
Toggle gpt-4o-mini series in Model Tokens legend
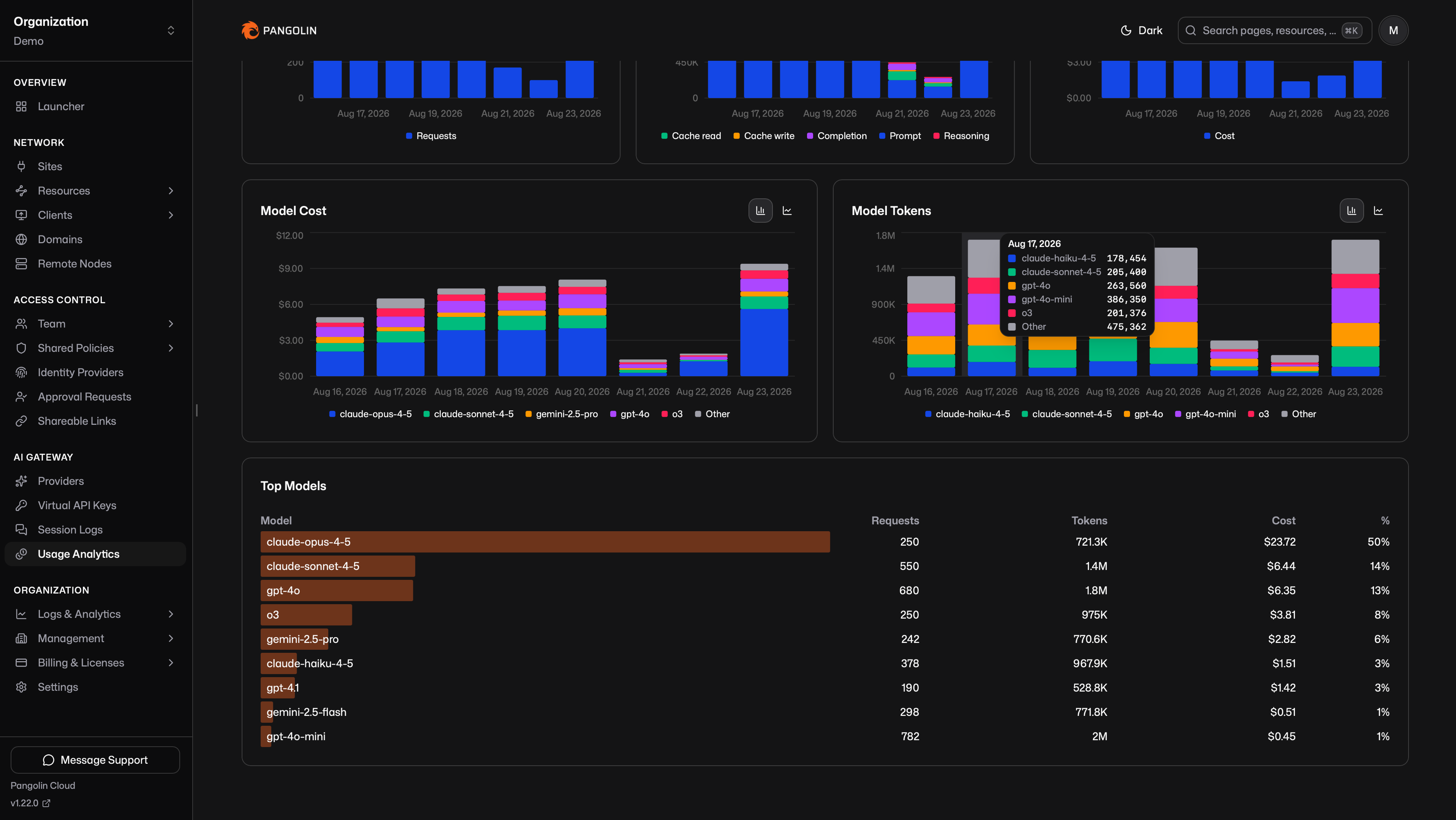click(1205, 414)
